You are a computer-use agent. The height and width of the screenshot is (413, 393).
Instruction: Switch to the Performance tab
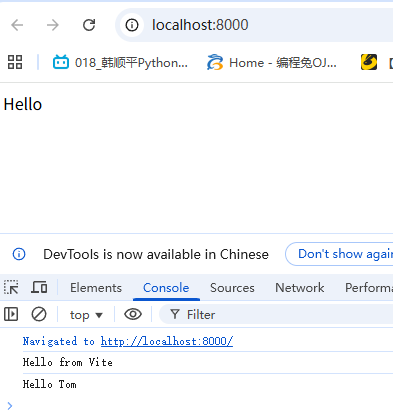tap(369, 288)
